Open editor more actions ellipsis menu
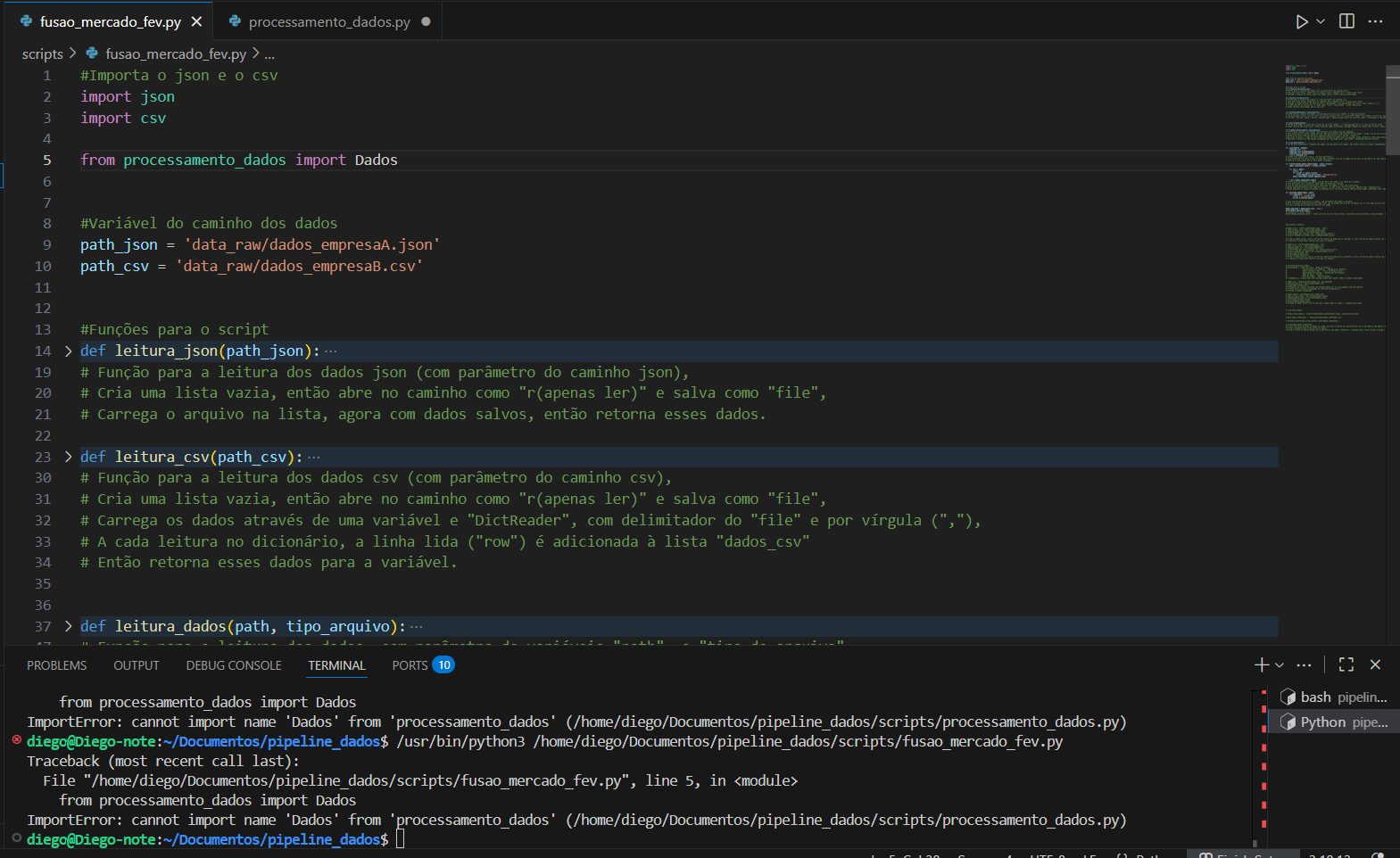Viewport: 1400px width, 858px height. 1375,21
